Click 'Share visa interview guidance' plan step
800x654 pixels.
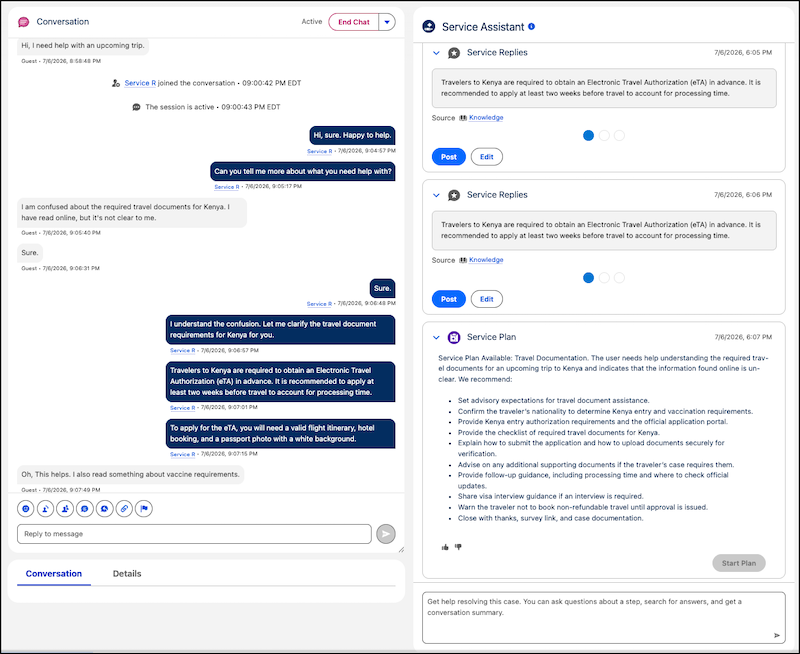[551, 496]
